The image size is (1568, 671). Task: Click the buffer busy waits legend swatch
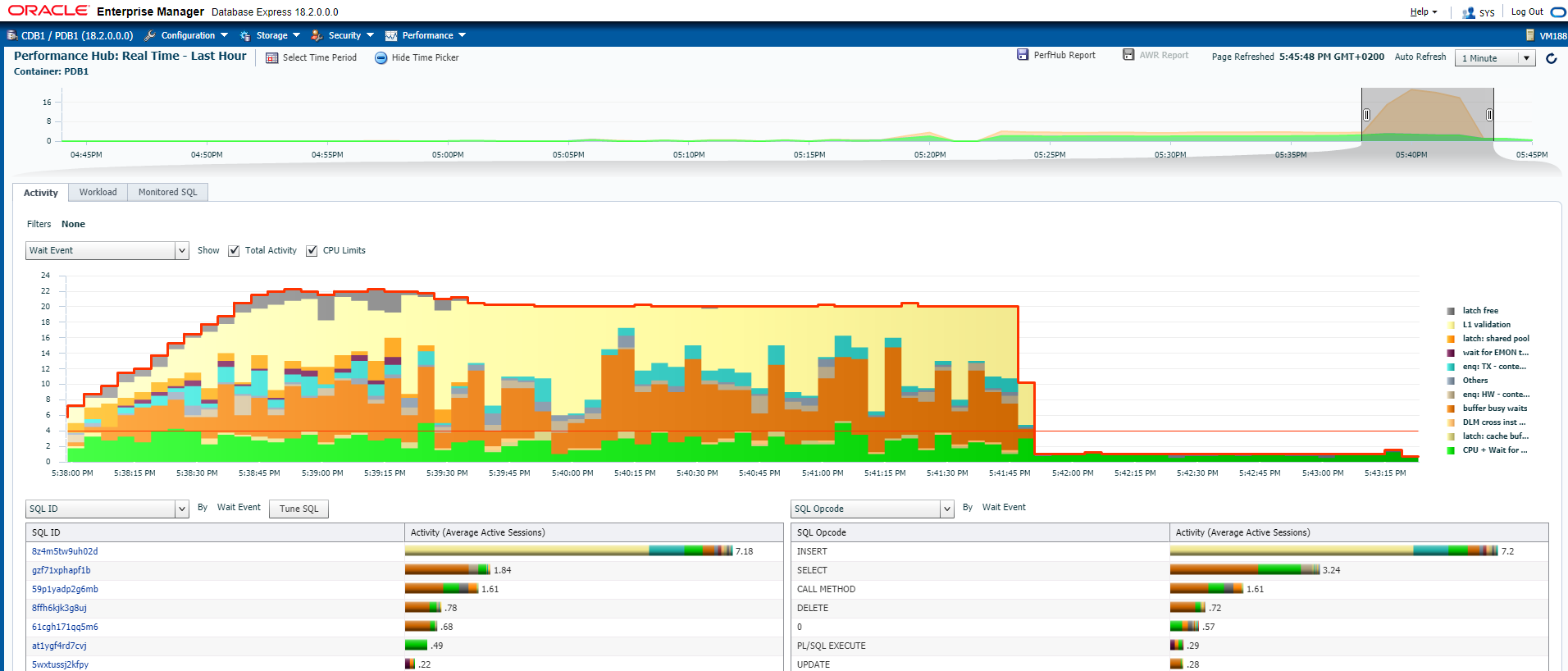pyautogui.click(x=1451, y=409)
